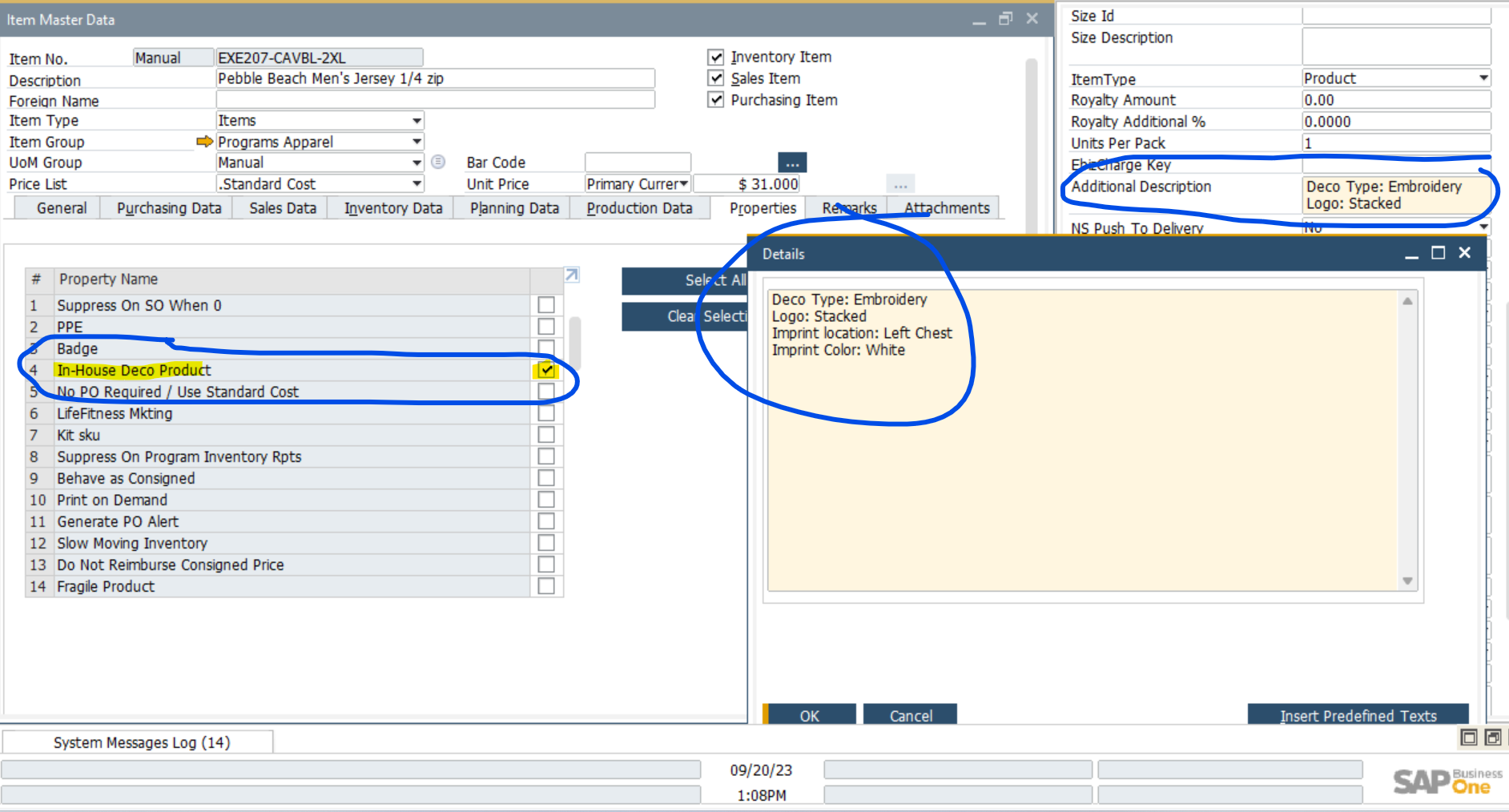Screen dimensions: 1509x812
Task: Open the NS Push To Delivery dropdown
Action: [x=1483, y=227]
